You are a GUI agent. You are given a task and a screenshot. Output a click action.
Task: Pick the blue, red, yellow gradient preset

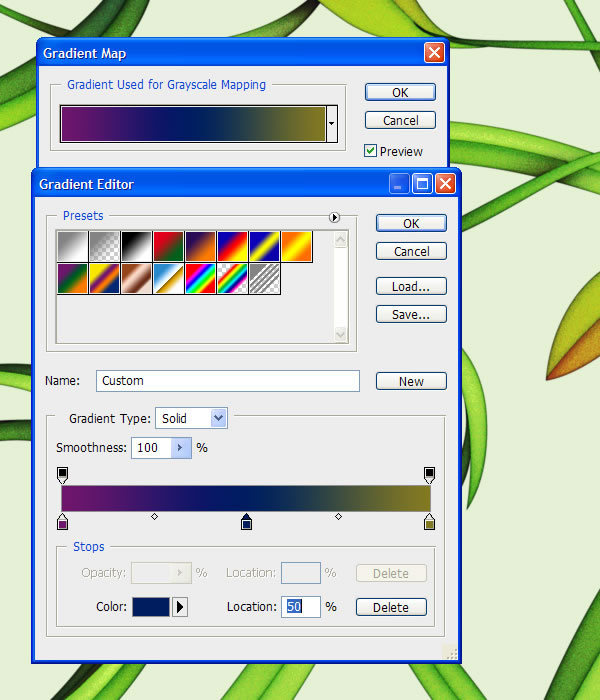[x=233, y=246]
